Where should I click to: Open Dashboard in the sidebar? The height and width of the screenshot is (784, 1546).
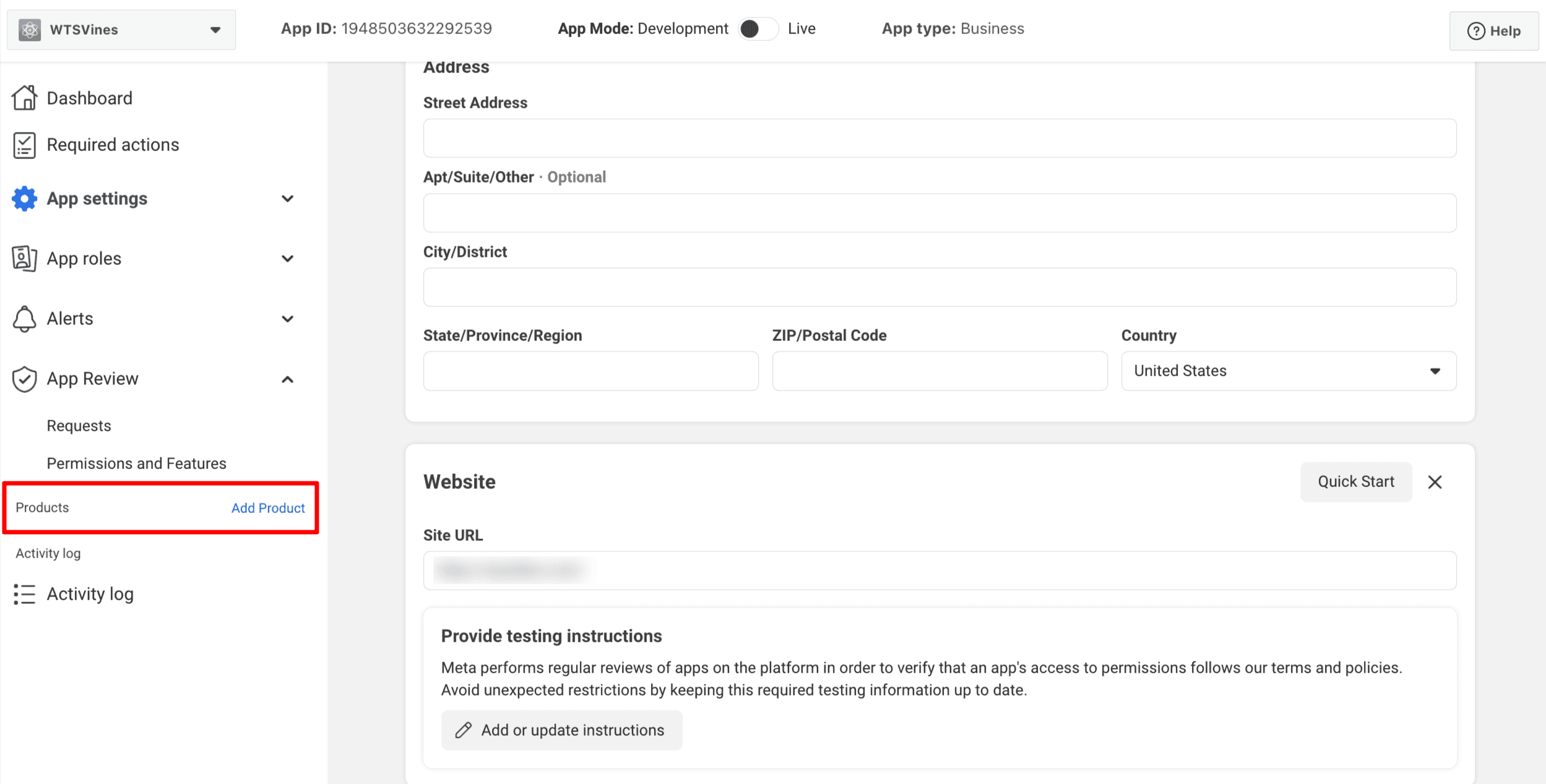tap(89, 98)
